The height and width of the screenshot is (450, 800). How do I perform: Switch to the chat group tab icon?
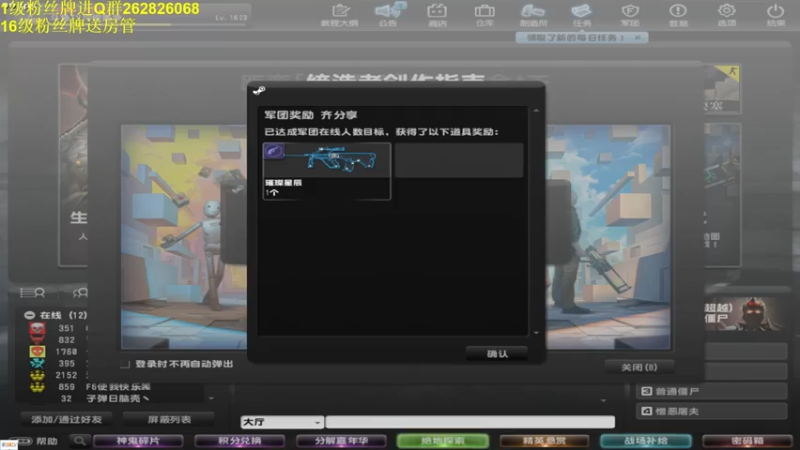pyautogui.click(x=80, y=292)
